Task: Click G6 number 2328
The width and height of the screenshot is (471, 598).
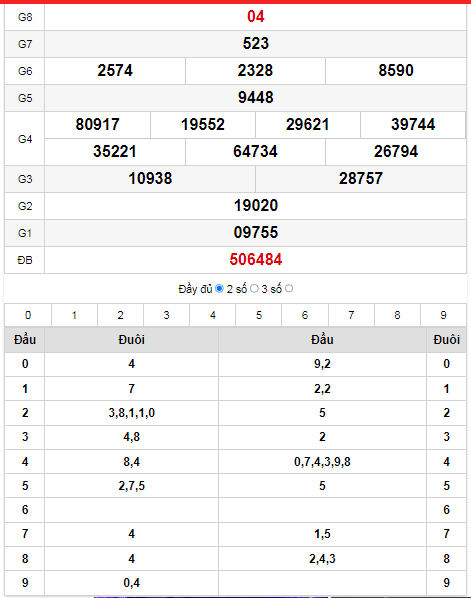Action: point(255,71)
